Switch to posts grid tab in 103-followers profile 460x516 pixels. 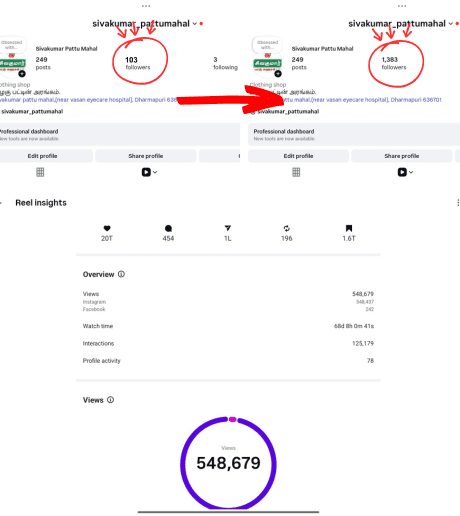click(x=40, y=172)
